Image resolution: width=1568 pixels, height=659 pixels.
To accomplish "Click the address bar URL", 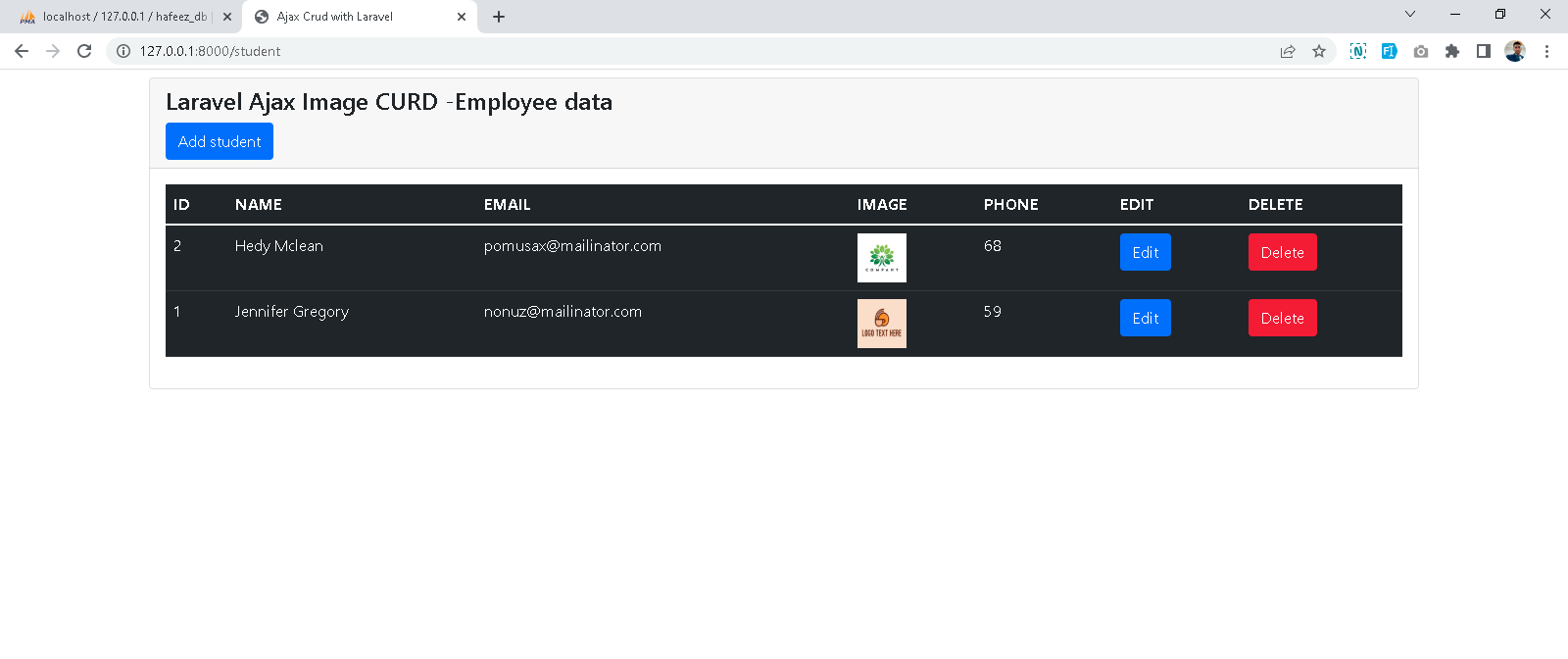I will (210, 51).
